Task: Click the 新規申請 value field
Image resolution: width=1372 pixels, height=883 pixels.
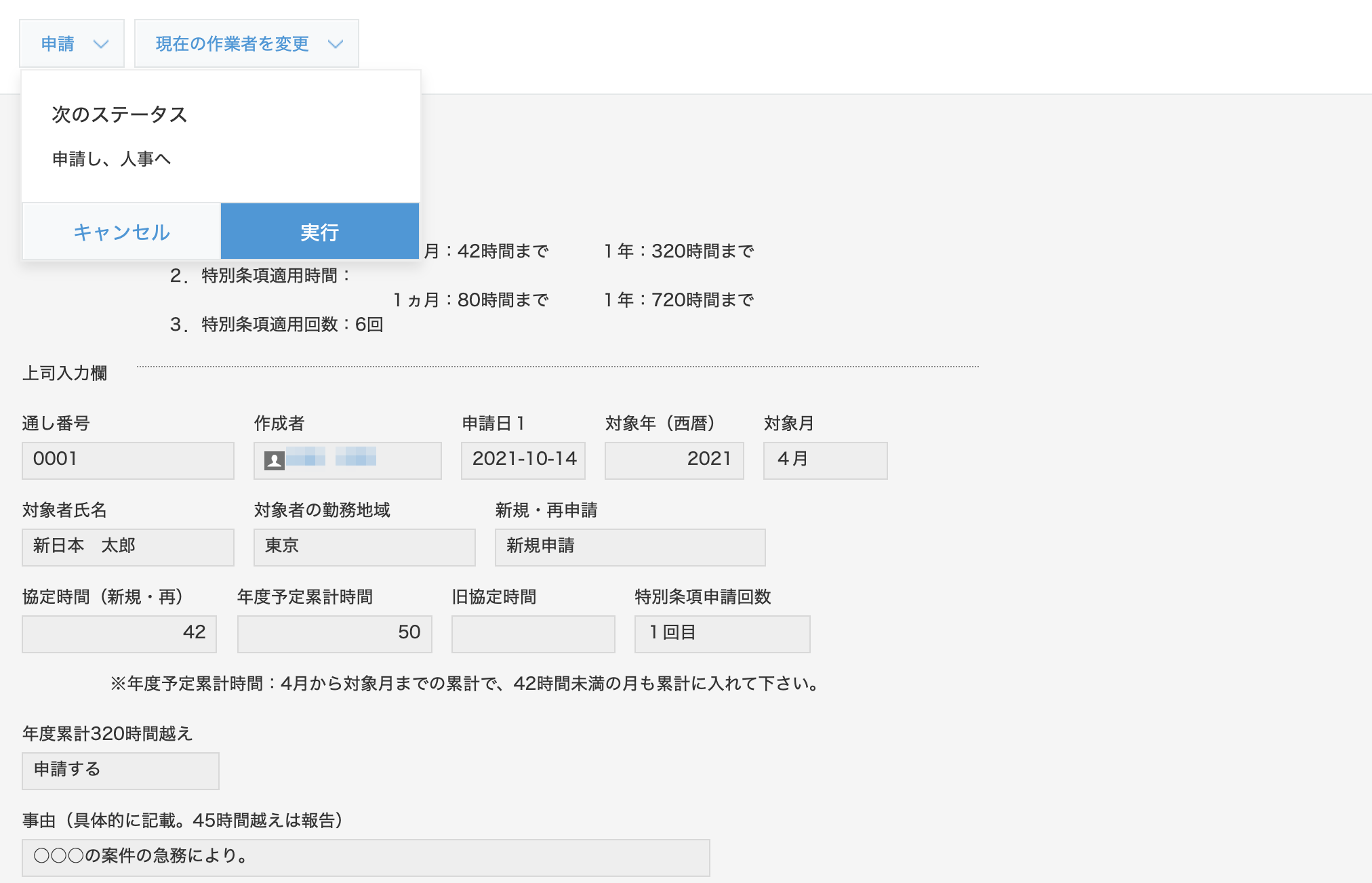Action: [630, 548]
